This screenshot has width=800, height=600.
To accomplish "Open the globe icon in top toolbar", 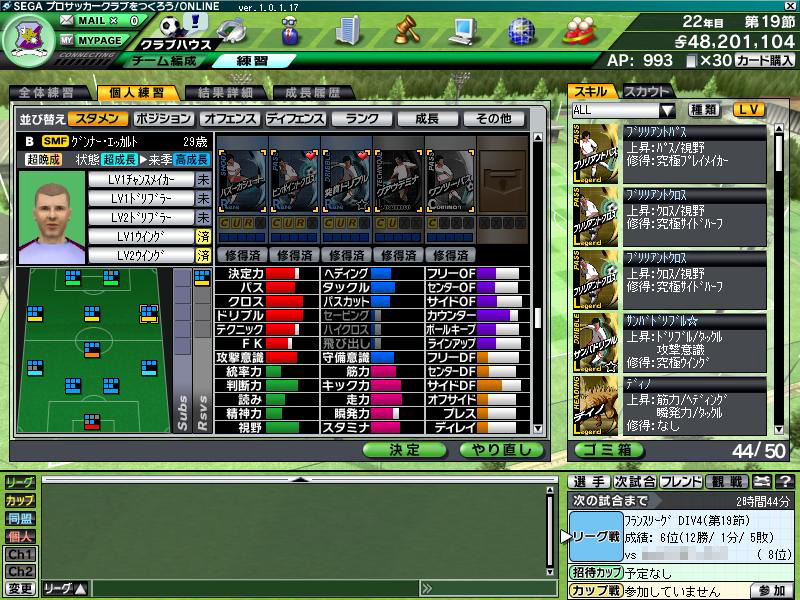I will (521, 31).
